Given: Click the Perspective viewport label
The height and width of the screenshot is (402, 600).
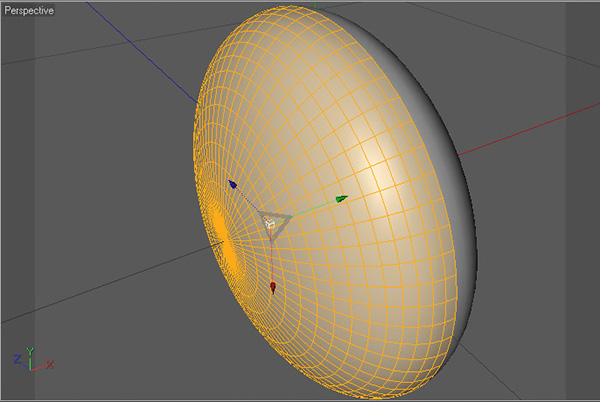Looking at the screenshot, I should tap(29, 10).
